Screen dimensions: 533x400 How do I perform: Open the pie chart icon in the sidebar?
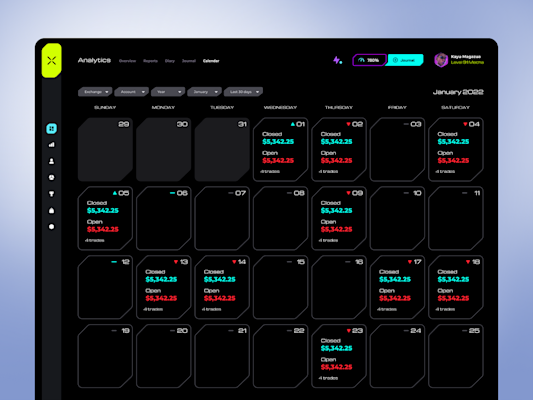(51, 177)
